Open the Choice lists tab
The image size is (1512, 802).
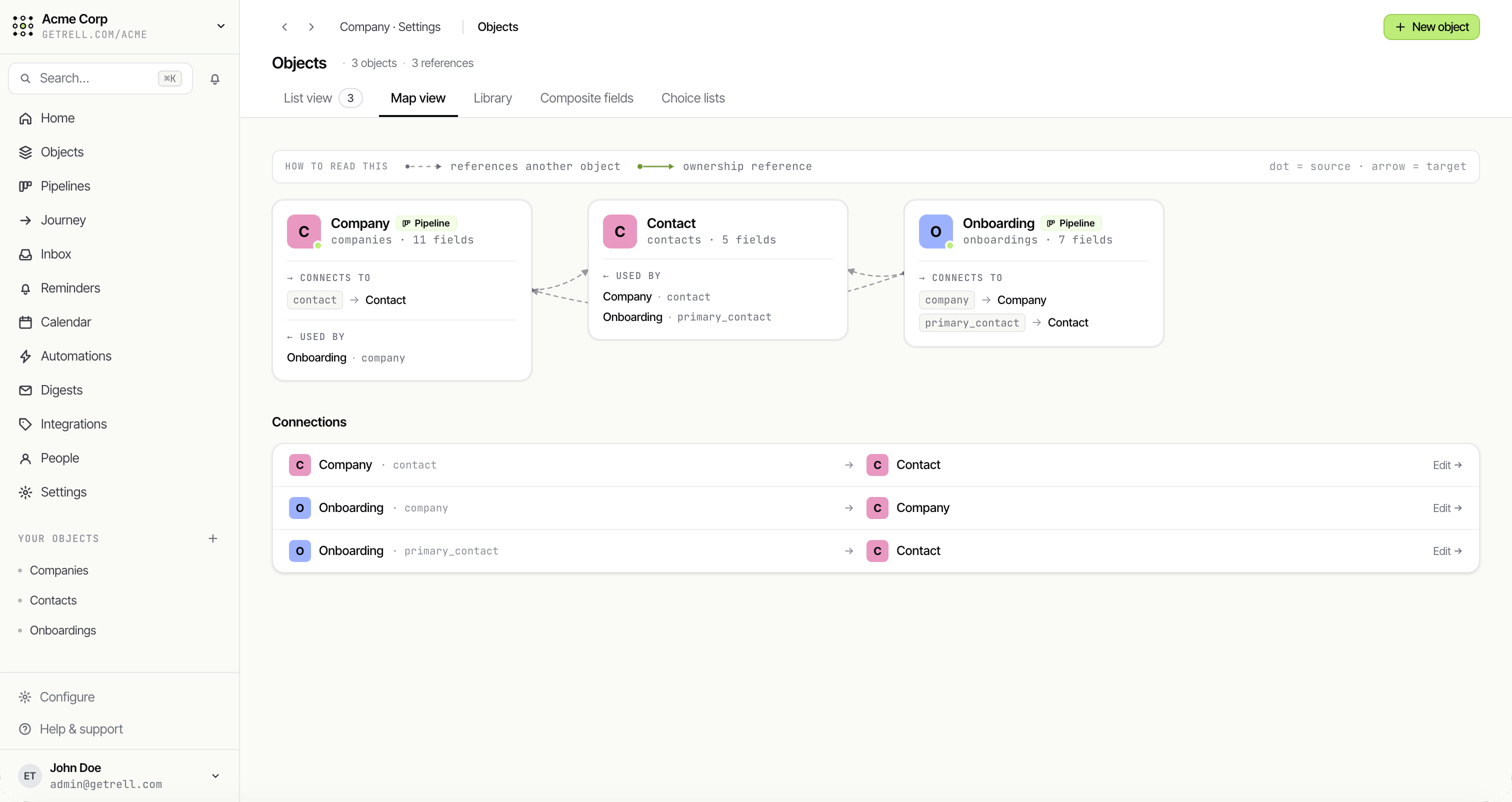[692, 98]
